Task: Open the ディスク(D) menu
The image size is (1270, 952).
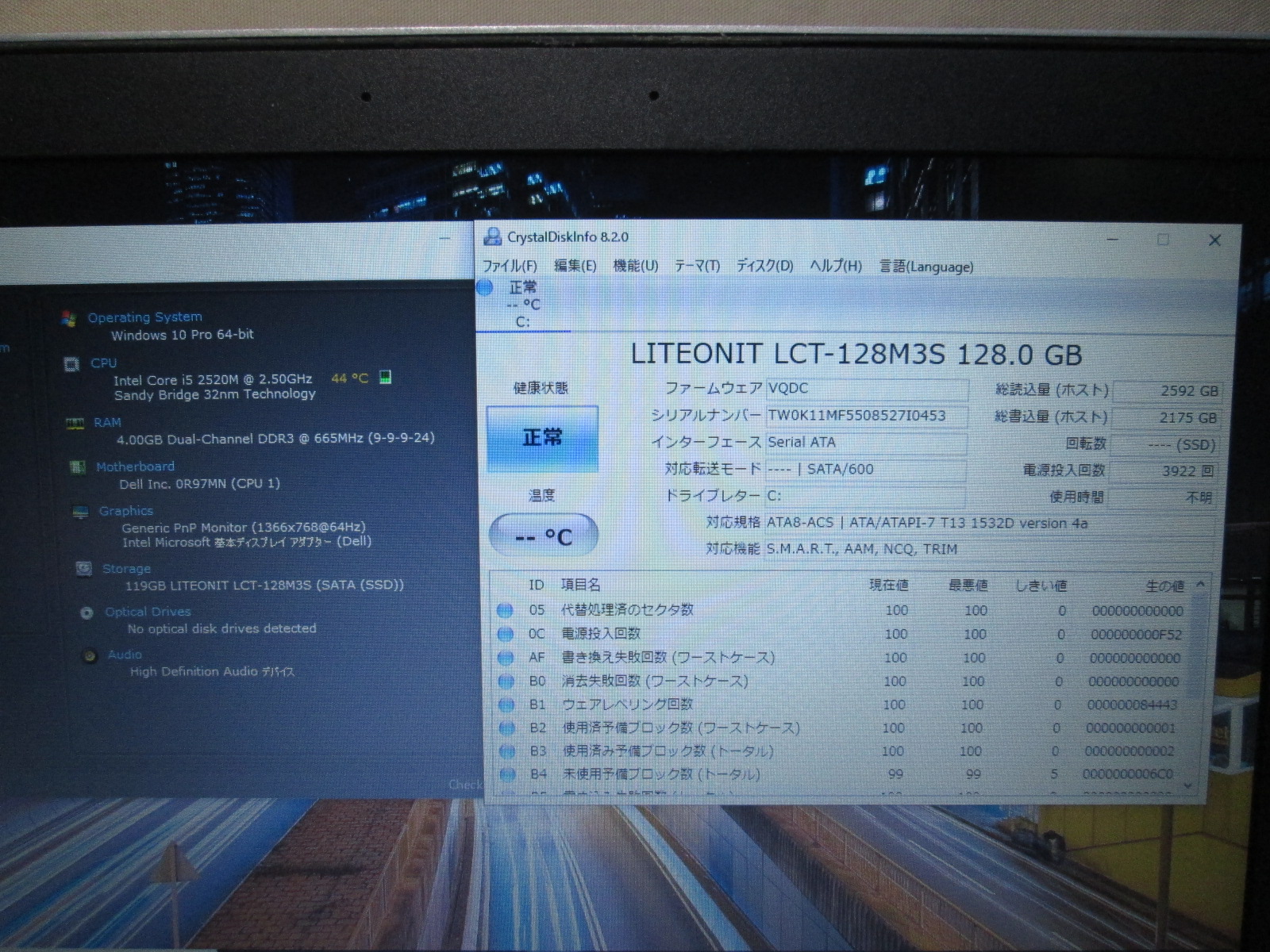Action: click(x=764, y=267)
